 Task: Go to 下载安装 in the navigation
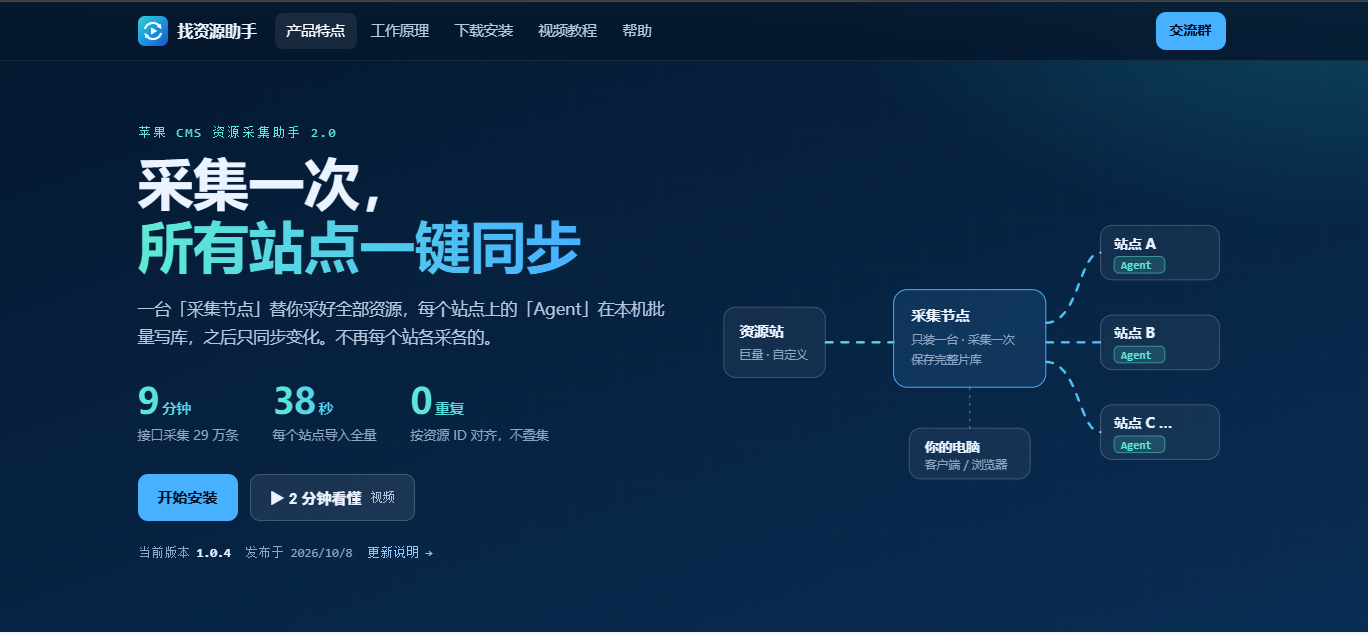coord(484,31)
